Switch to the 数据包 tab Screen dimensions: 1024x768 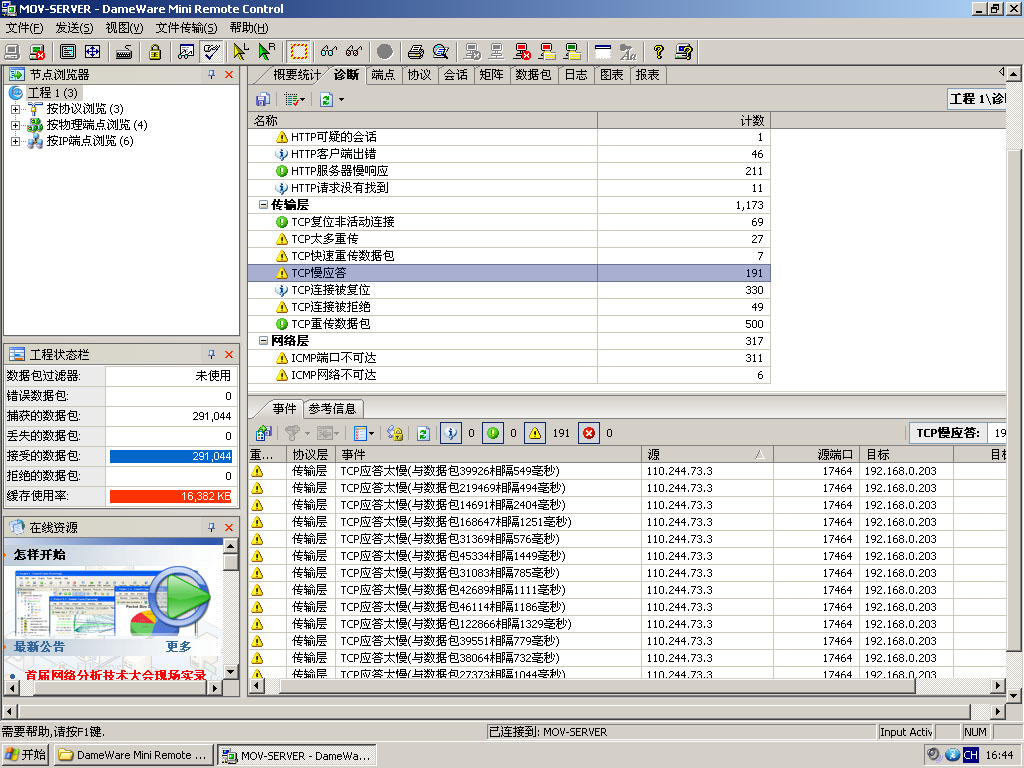[x=533, y=75]
